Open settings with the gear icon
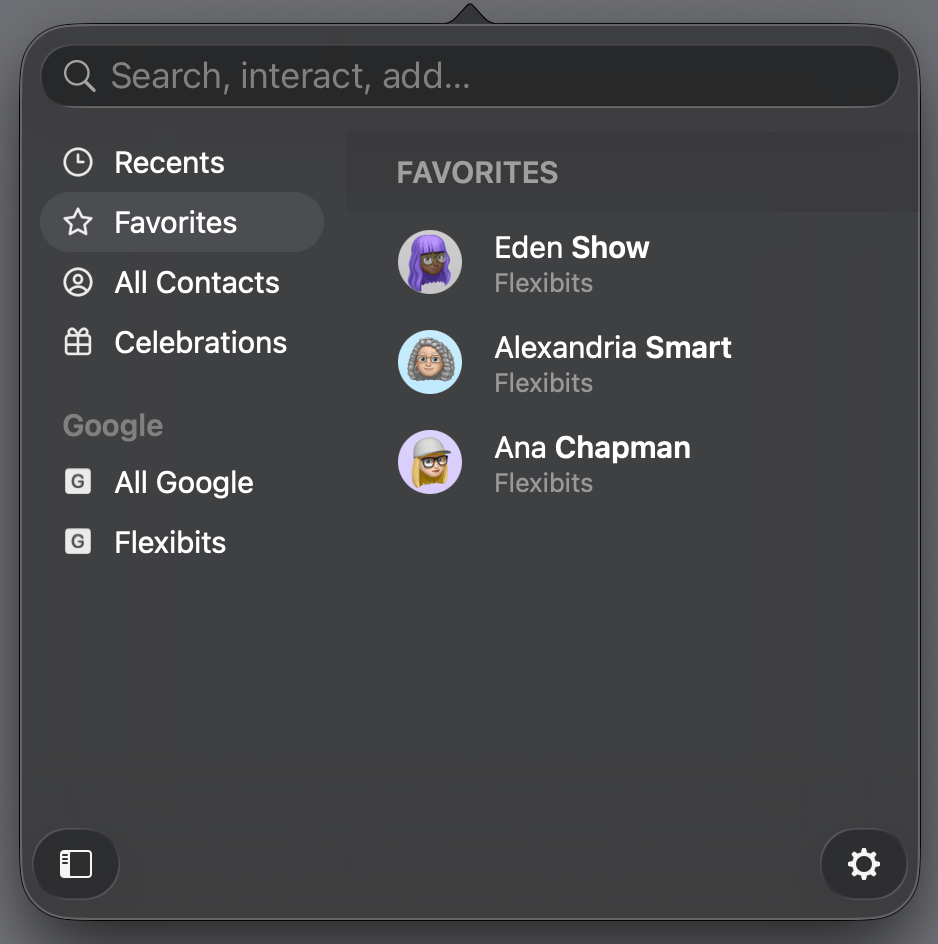 863,863
